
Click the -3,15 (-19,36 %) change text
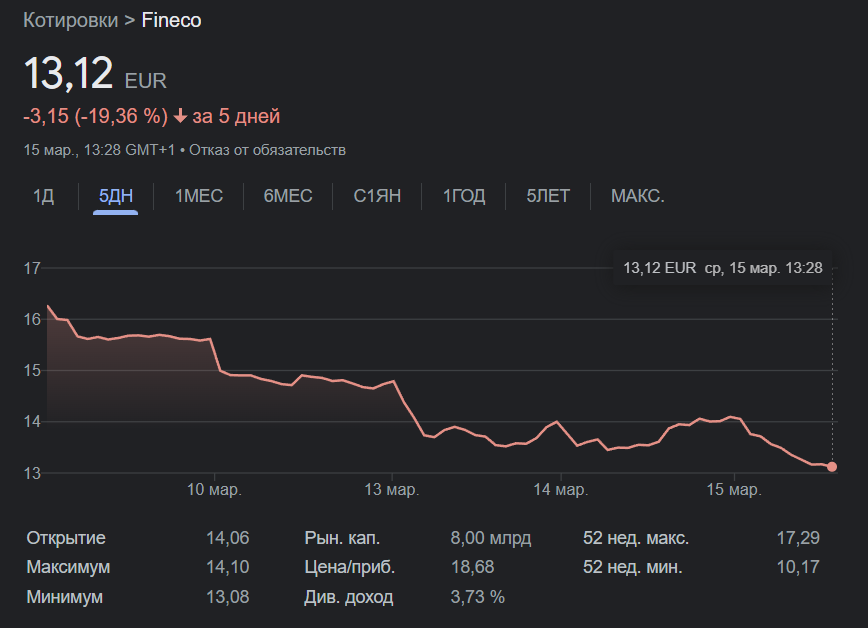(95, 116)
